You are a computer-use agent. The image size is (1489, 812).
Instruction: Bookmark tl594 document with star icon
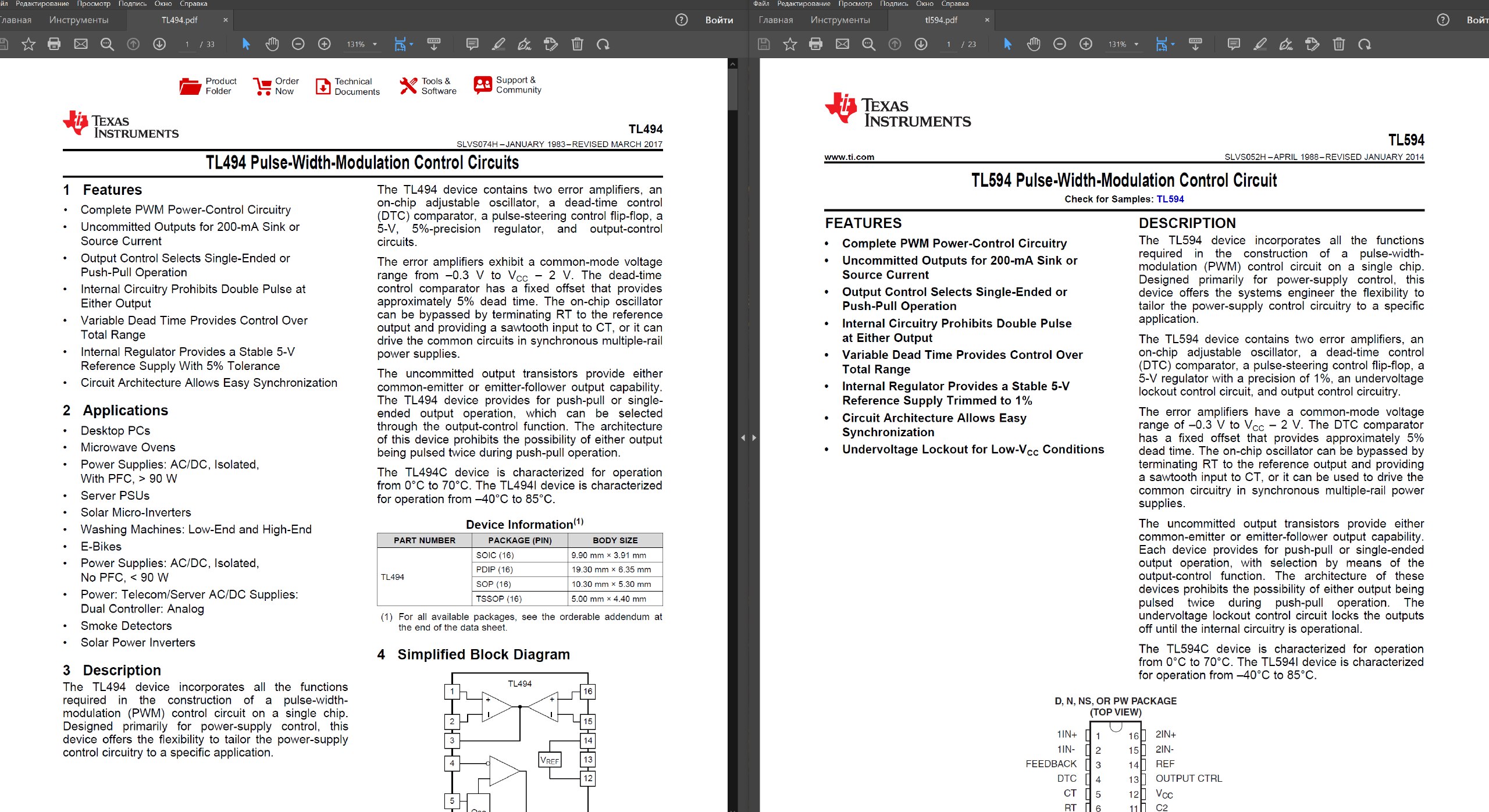coord(790,44)
